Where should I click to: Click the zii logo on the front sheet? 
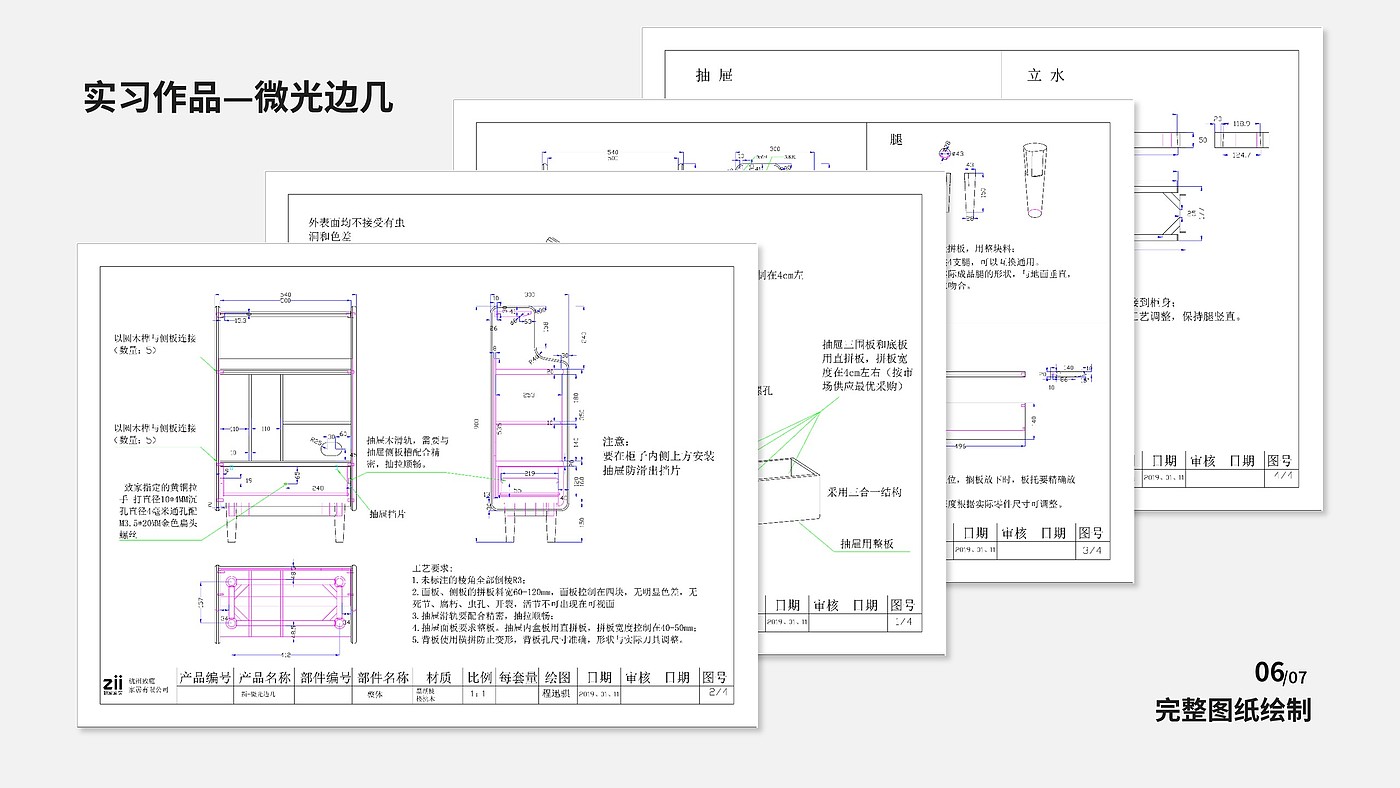pyautogui.click(x=112, y=684)
